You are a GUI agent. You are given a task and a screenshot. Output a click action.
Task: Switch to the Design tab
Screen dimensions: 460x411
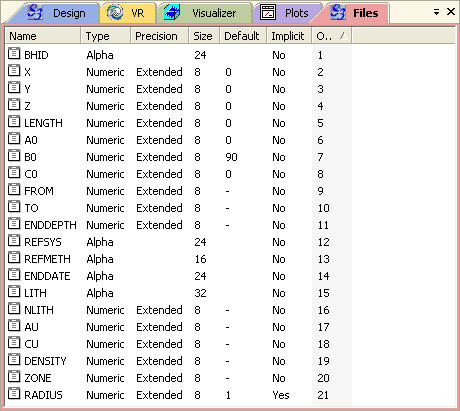(x=56, y=13)
